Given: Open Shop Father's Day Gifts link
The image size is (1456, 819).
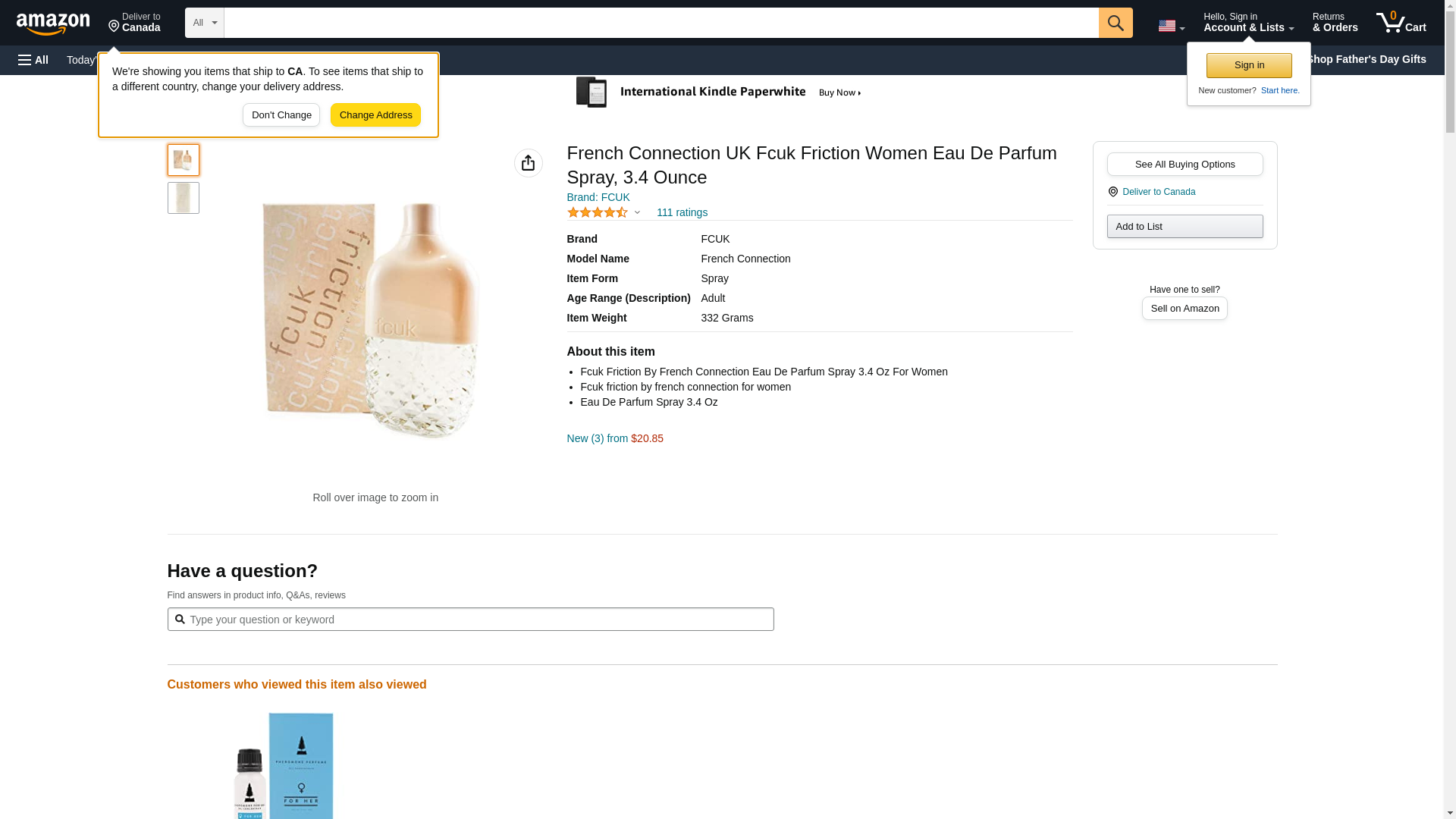Looking at the screenshot, I should [1366, 59].
